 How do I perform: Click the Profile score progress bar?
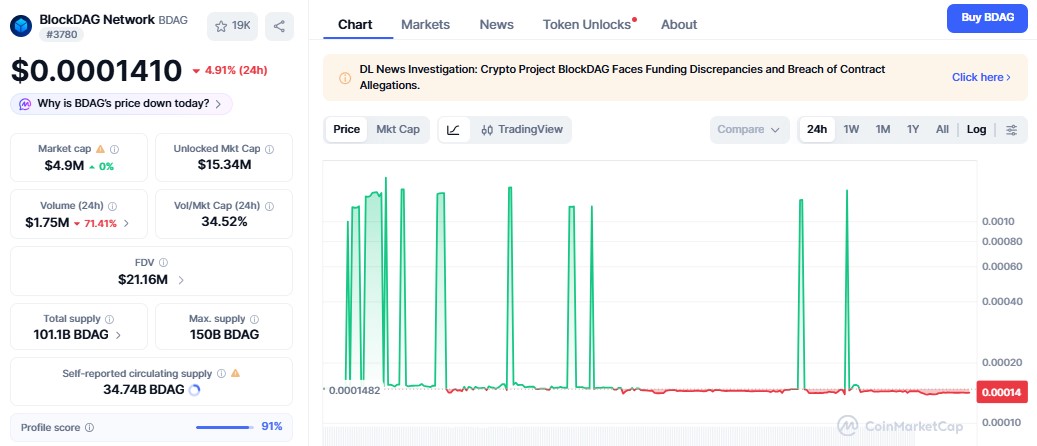pos(224,427)
